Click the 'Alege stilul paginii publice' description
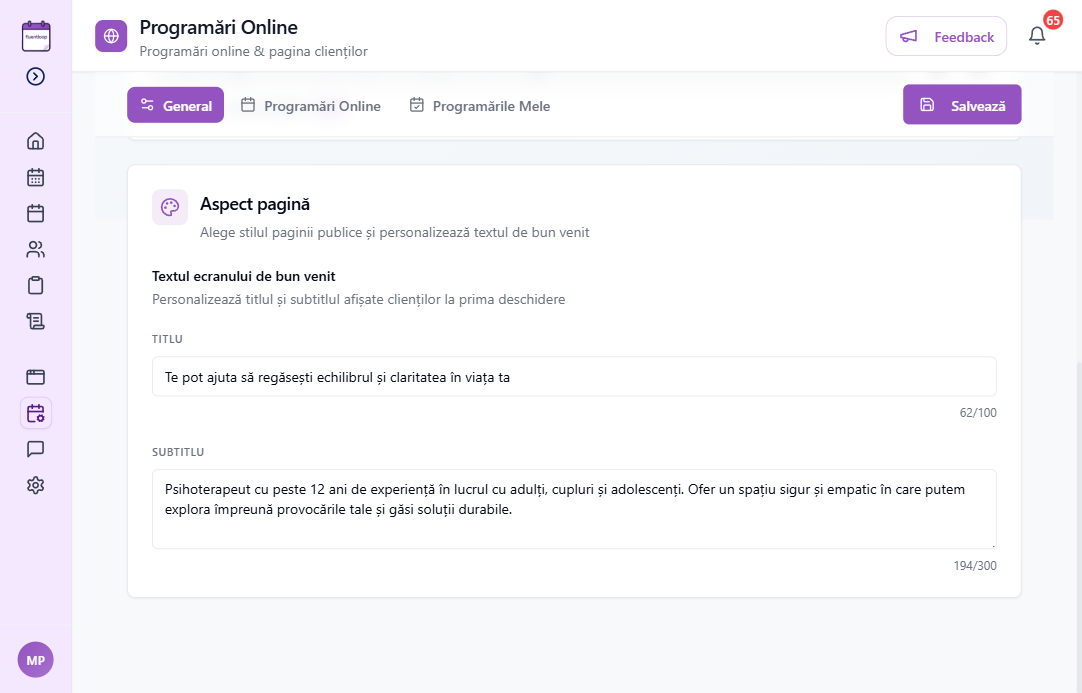 click(x=395, y=233)
